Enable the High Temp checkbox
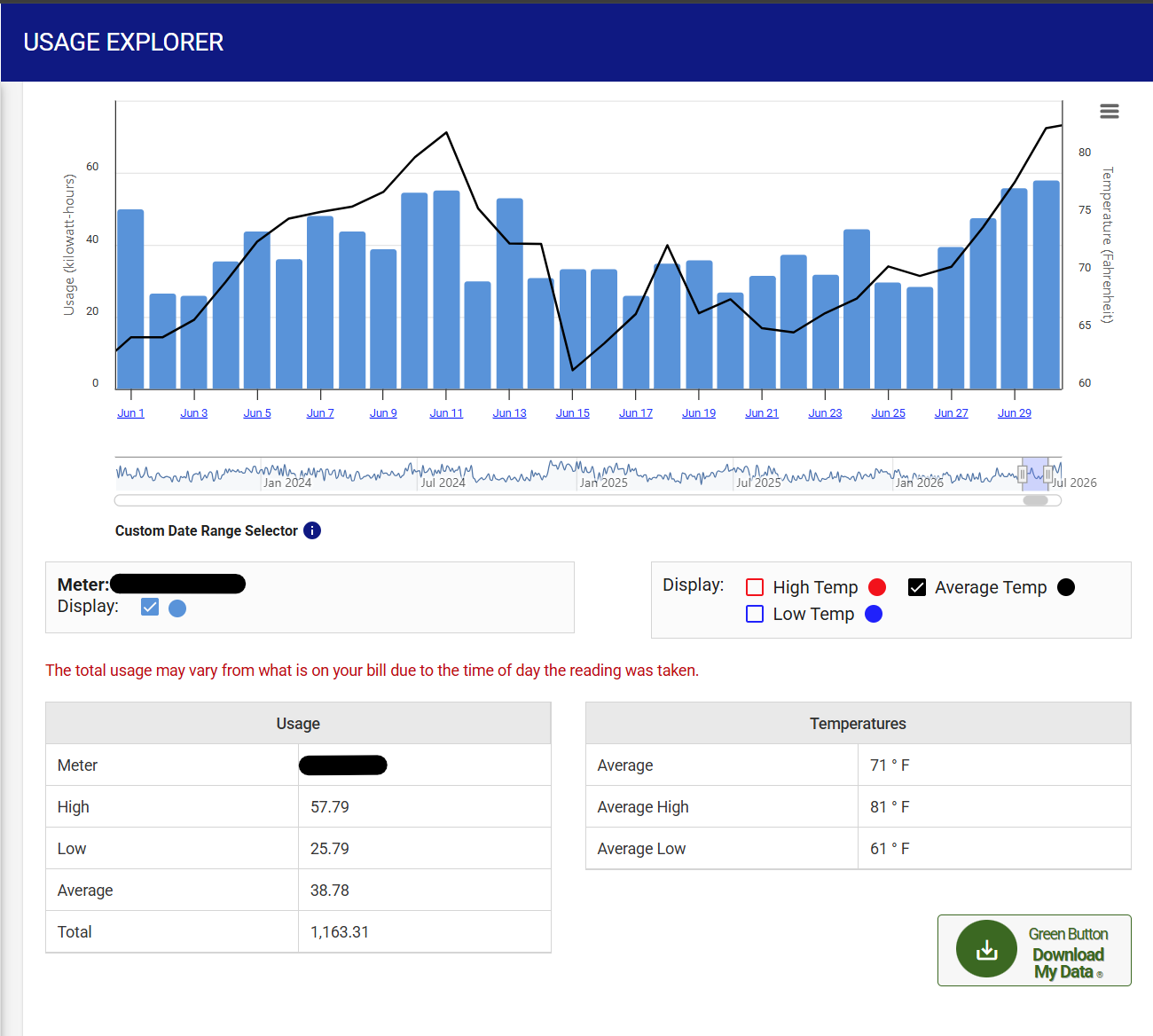The width and height of the screenshot is (1153, 1036). pos(755,587)
